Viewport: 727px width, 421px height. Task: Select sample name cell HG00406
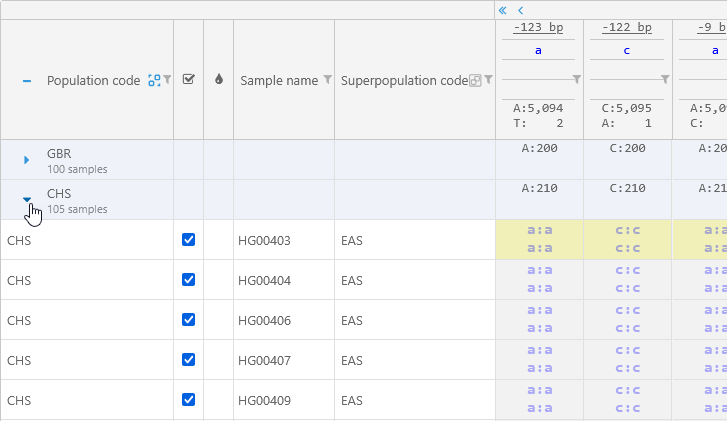tap(284, 320)
